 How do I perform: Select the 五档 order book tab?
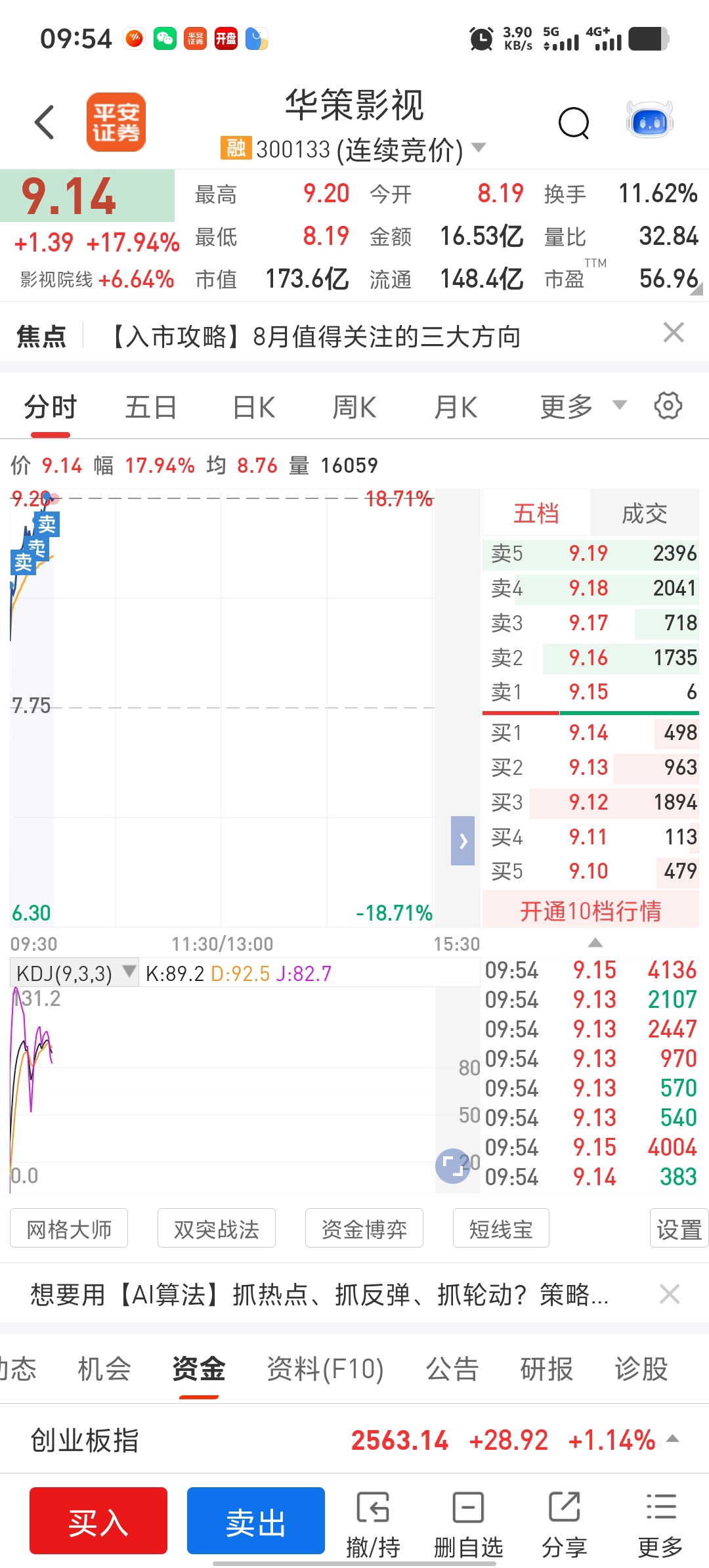coord(536,513)
